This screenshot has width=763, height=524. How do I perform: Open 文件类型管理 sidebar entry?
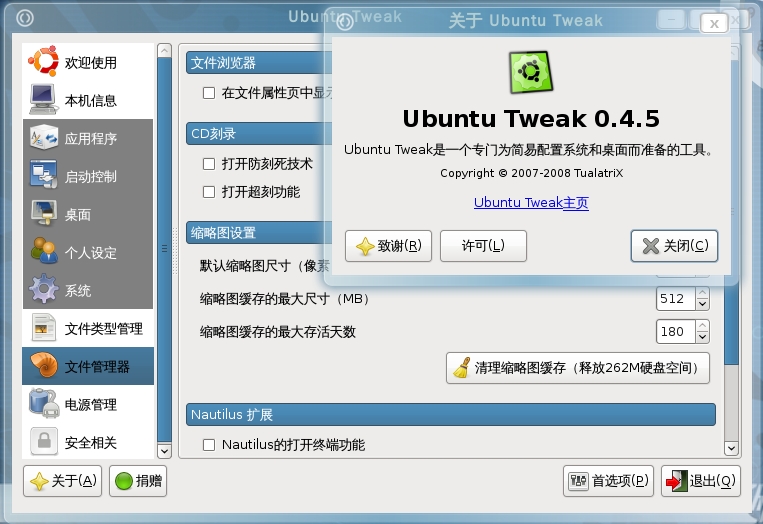click(88, 328)
